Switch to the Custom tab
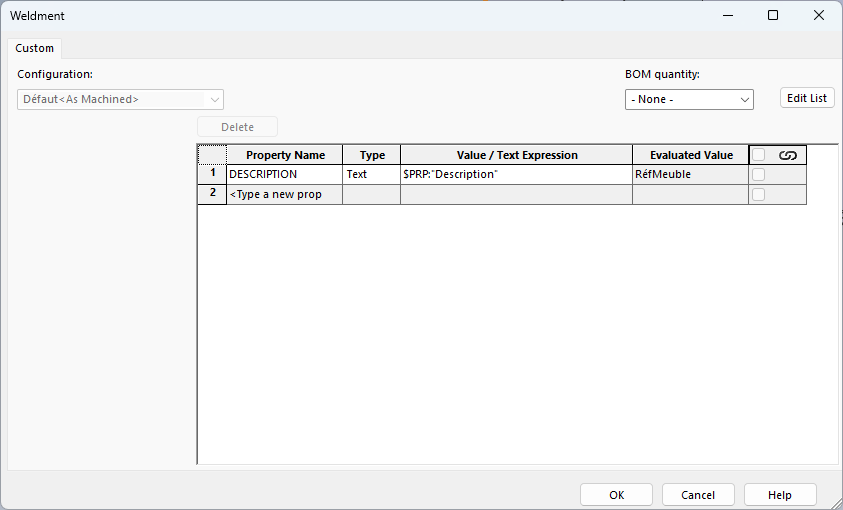The width and height of the screenshot is (843, 510). click(35, 48)
